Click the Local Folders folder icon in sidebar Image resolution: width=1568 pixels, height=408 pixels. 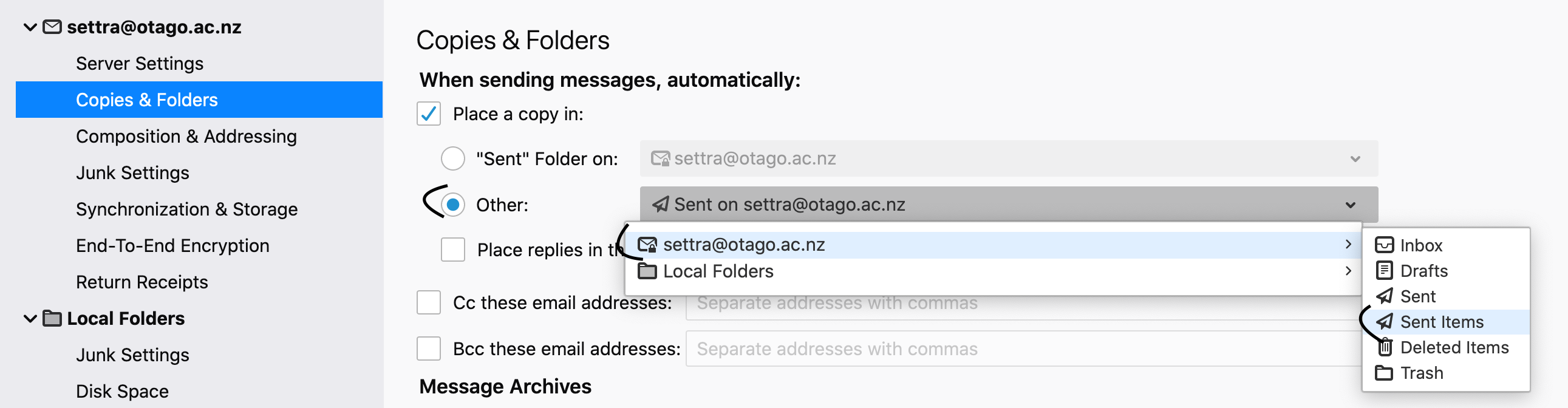[x=52, y=319]
